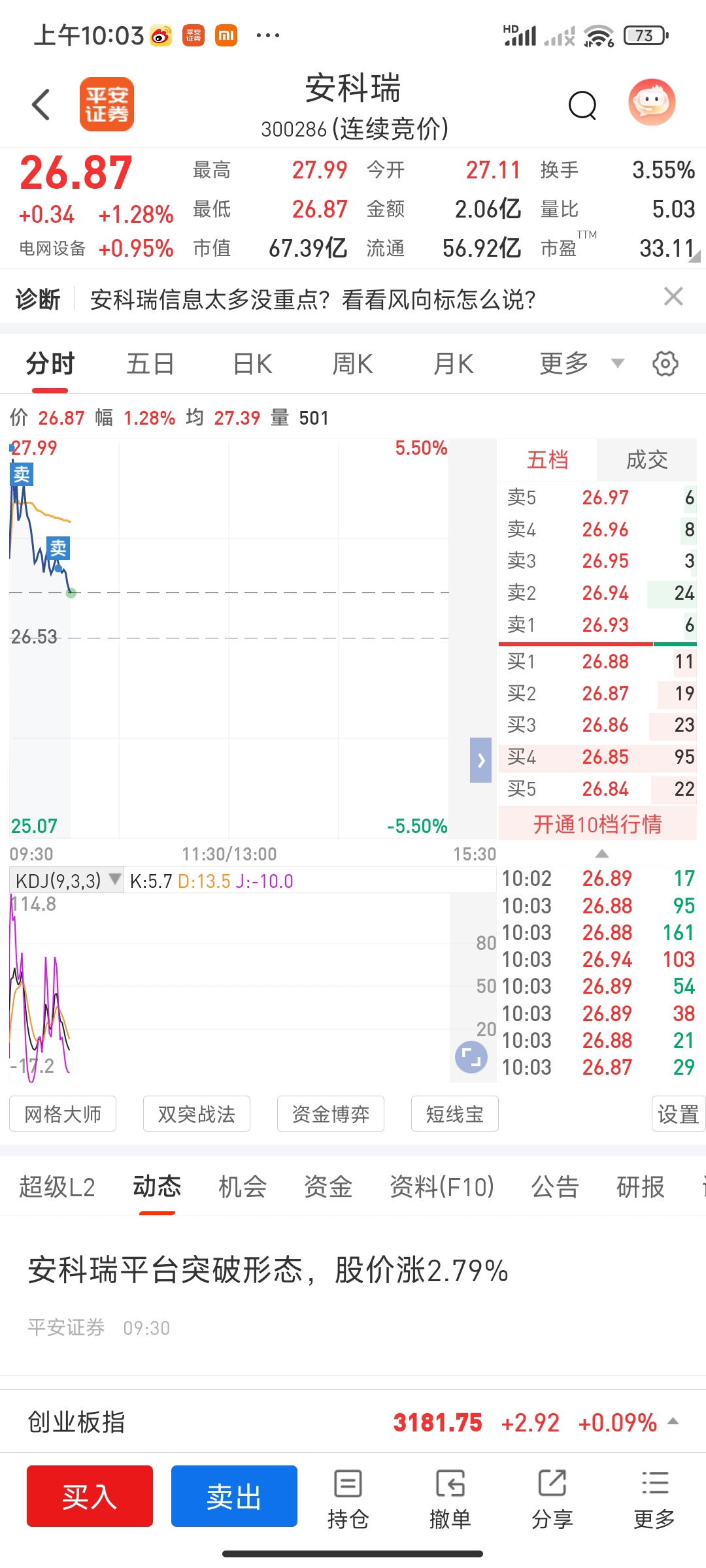The height and width of the screenshot is (1568, 706).
Task: Switch to 日K chart tab
Action: (x=252, y=364)
